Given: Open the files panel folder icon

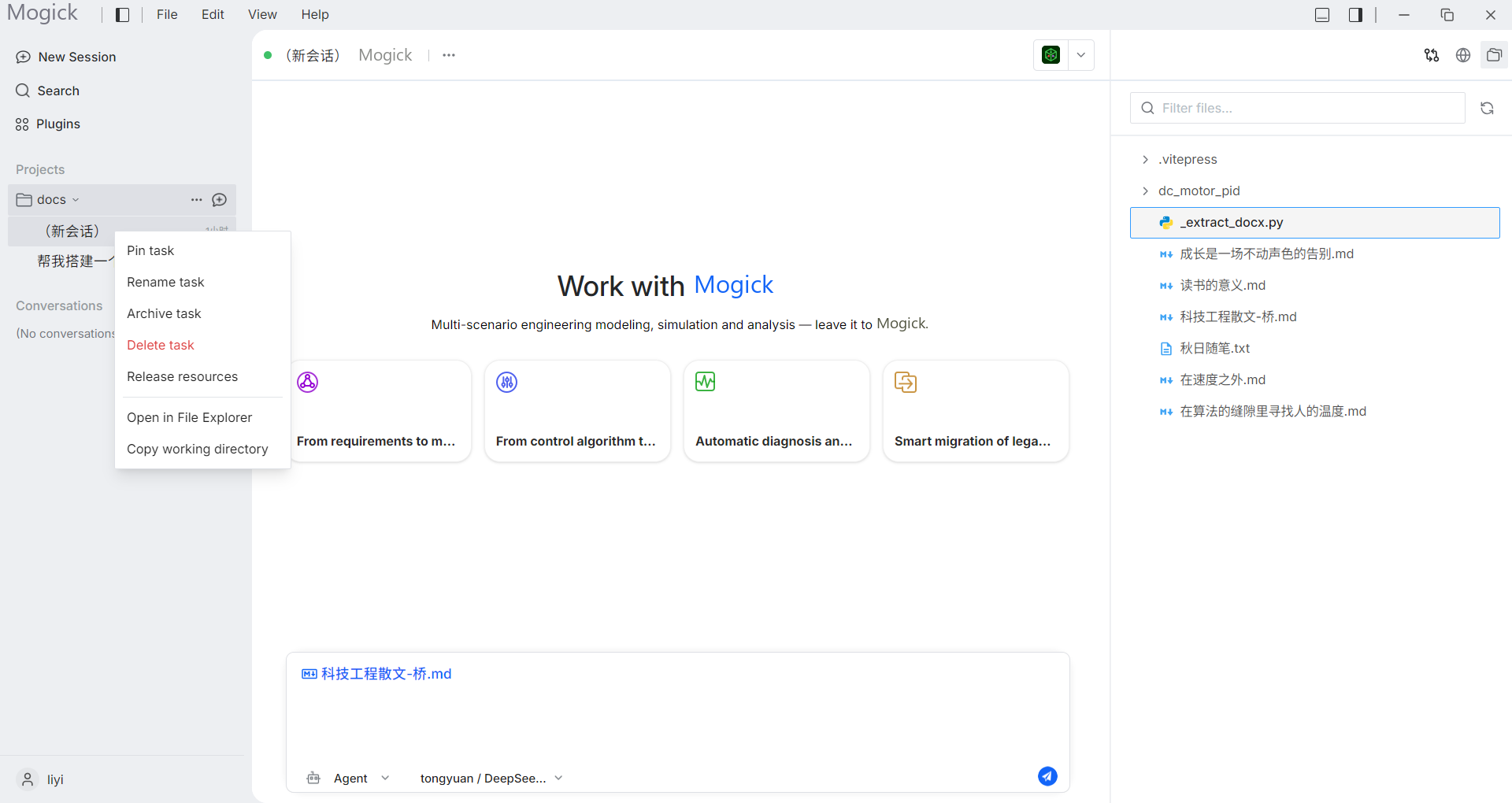Looking at the screenshot, I should click(1494, 55).
